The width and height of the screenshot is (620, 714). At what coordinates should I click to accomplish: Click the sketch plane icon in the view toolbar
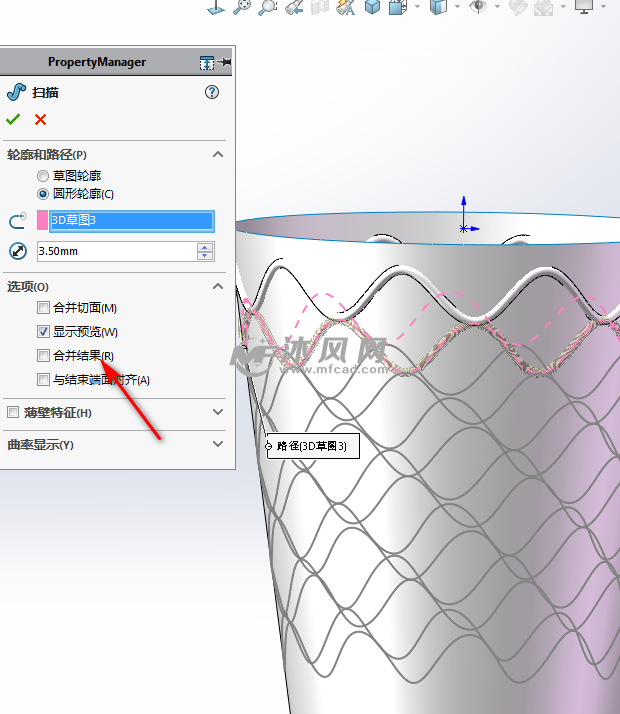[216, 7]
